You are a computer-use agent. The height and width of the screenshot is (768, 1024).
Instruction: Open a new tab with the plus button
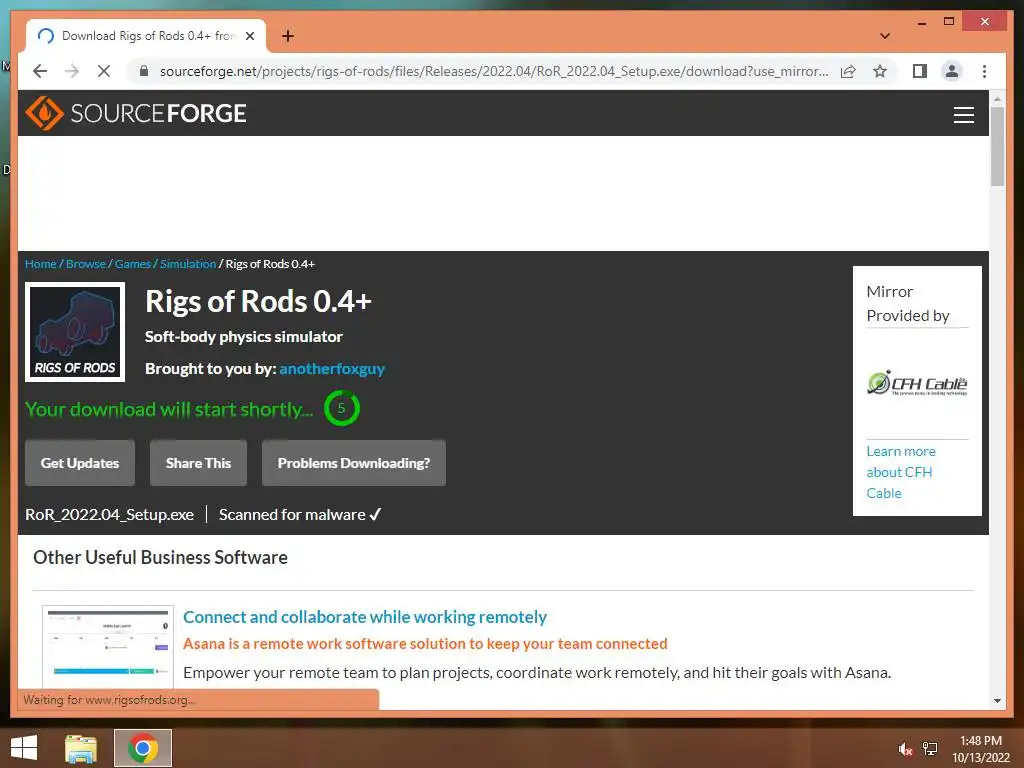coord(287,36)
